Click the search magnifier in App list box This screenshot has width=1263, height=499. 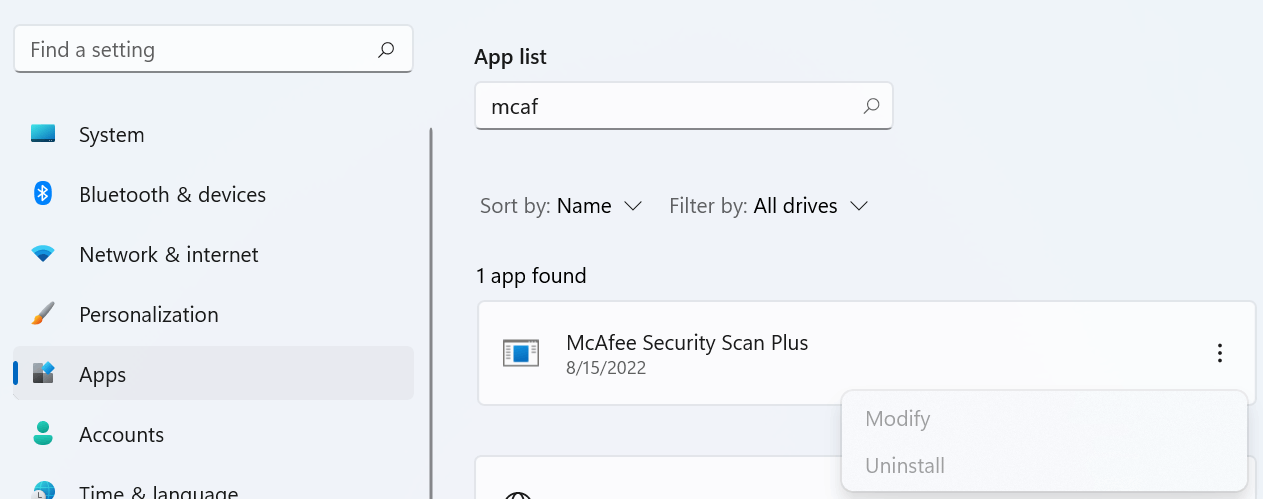871,106
